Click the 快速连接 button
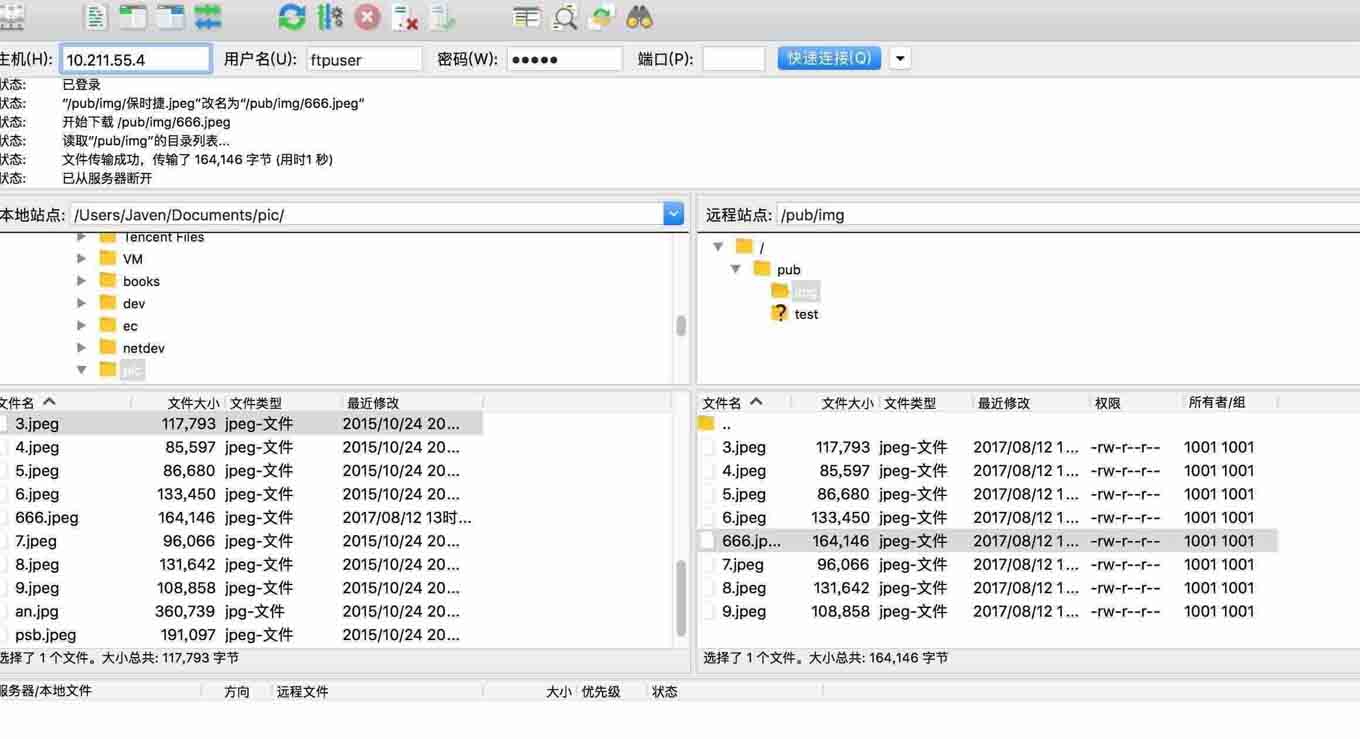The image size is (1360, 739). [829, 59]
